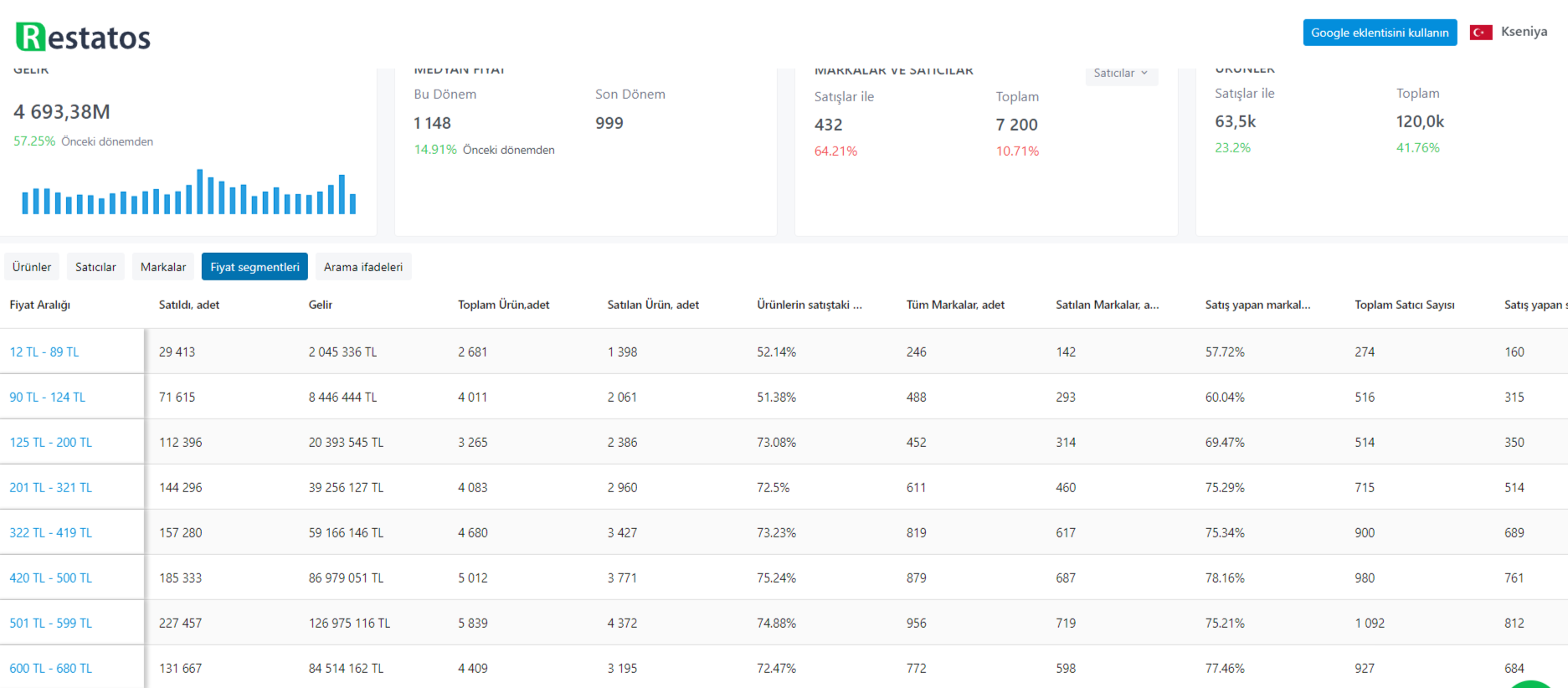
Task: Click percentage cell 52.14%
Action: point(776,352)
